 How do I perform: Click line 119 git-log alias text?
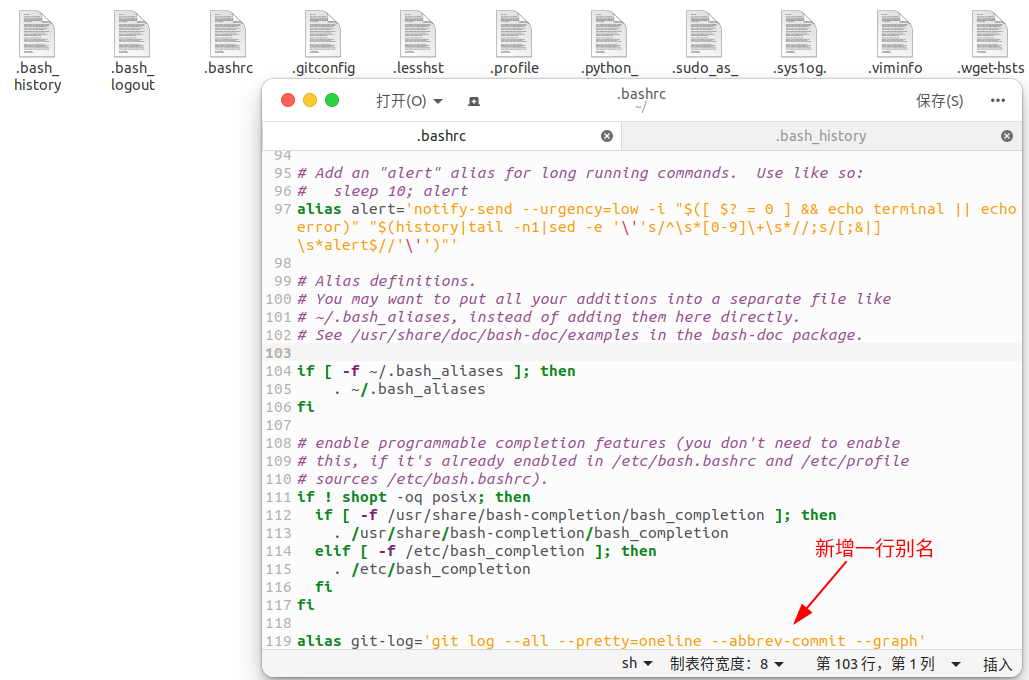(x=611, y=641)
